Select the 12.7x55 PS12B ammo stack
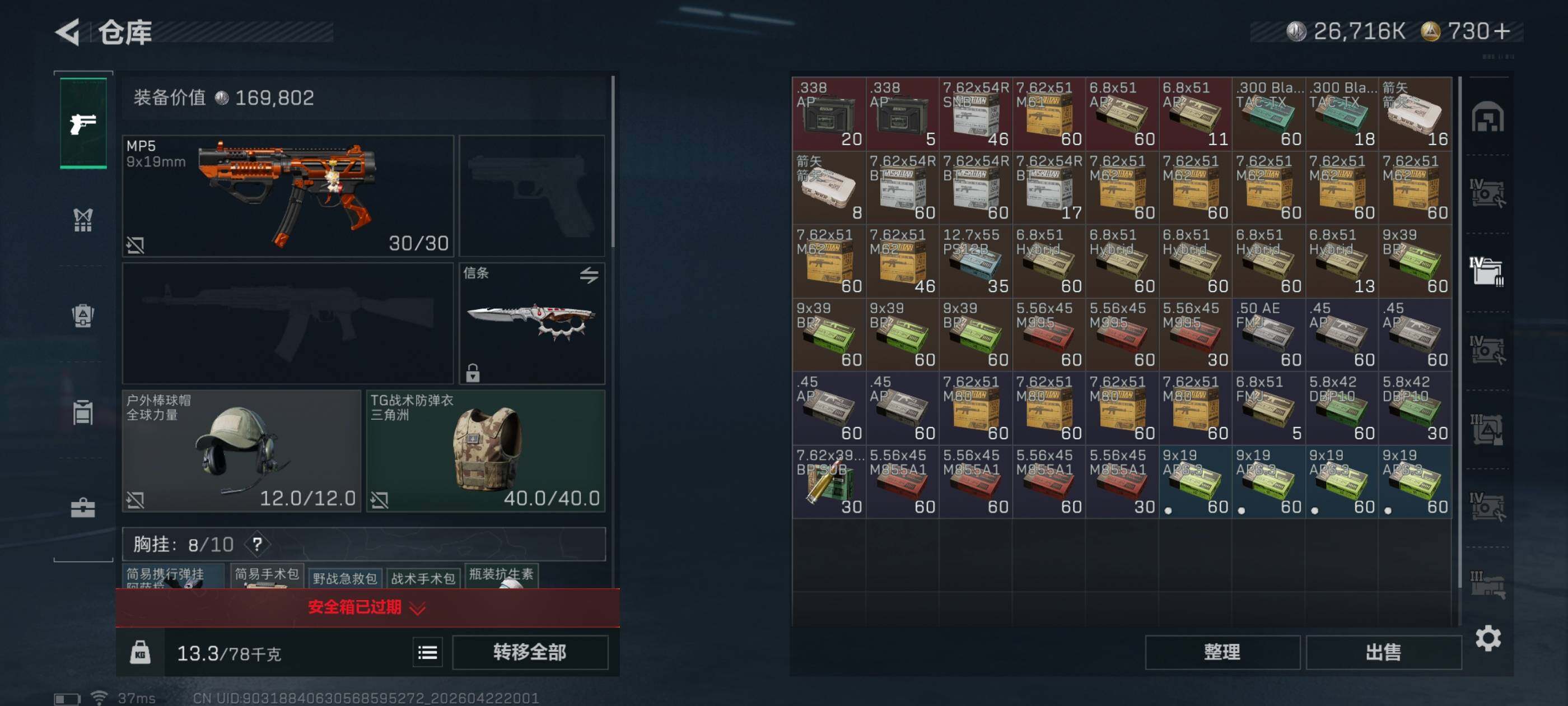The height and width of the screenshot is (706, 1568). click(975, 261)
